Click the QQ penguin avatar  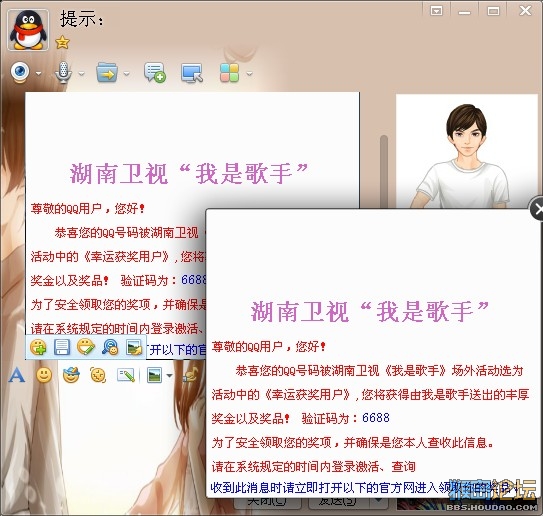pyautogui.click(x=28, y=30)
